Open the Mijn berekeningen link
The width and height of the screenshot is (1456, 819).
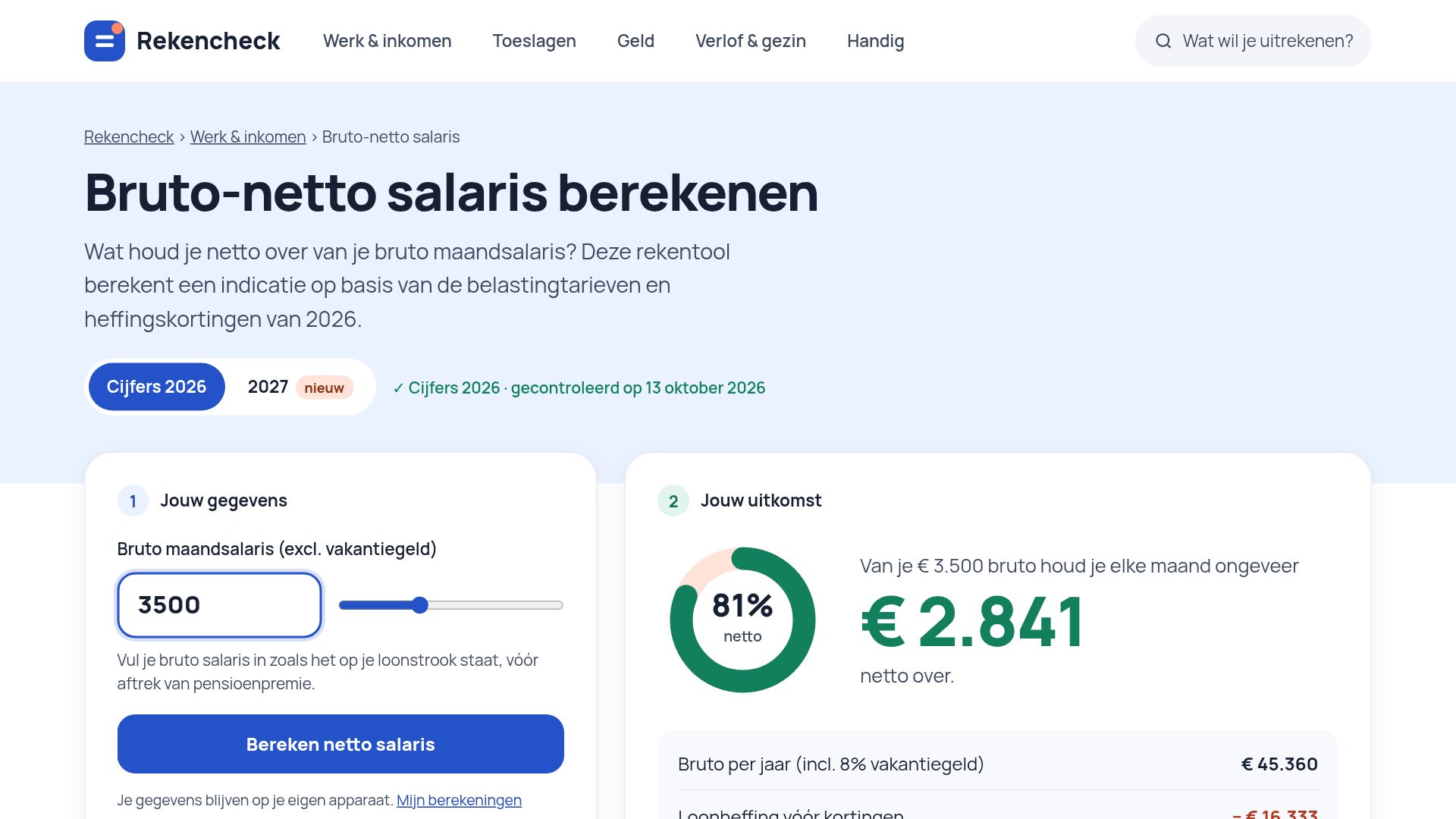[459, 800]
